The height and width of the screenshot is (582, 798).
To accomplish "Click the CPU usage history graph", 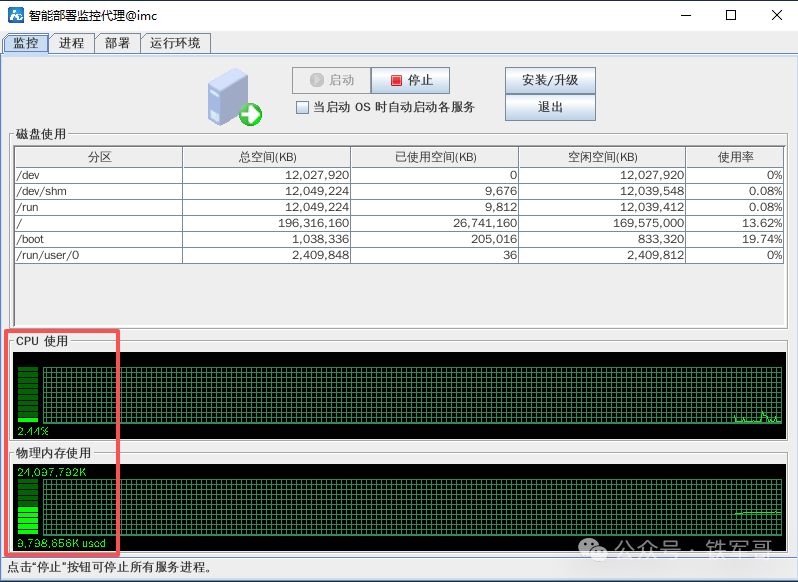I will pyautogui.click(x=411, y=395).
